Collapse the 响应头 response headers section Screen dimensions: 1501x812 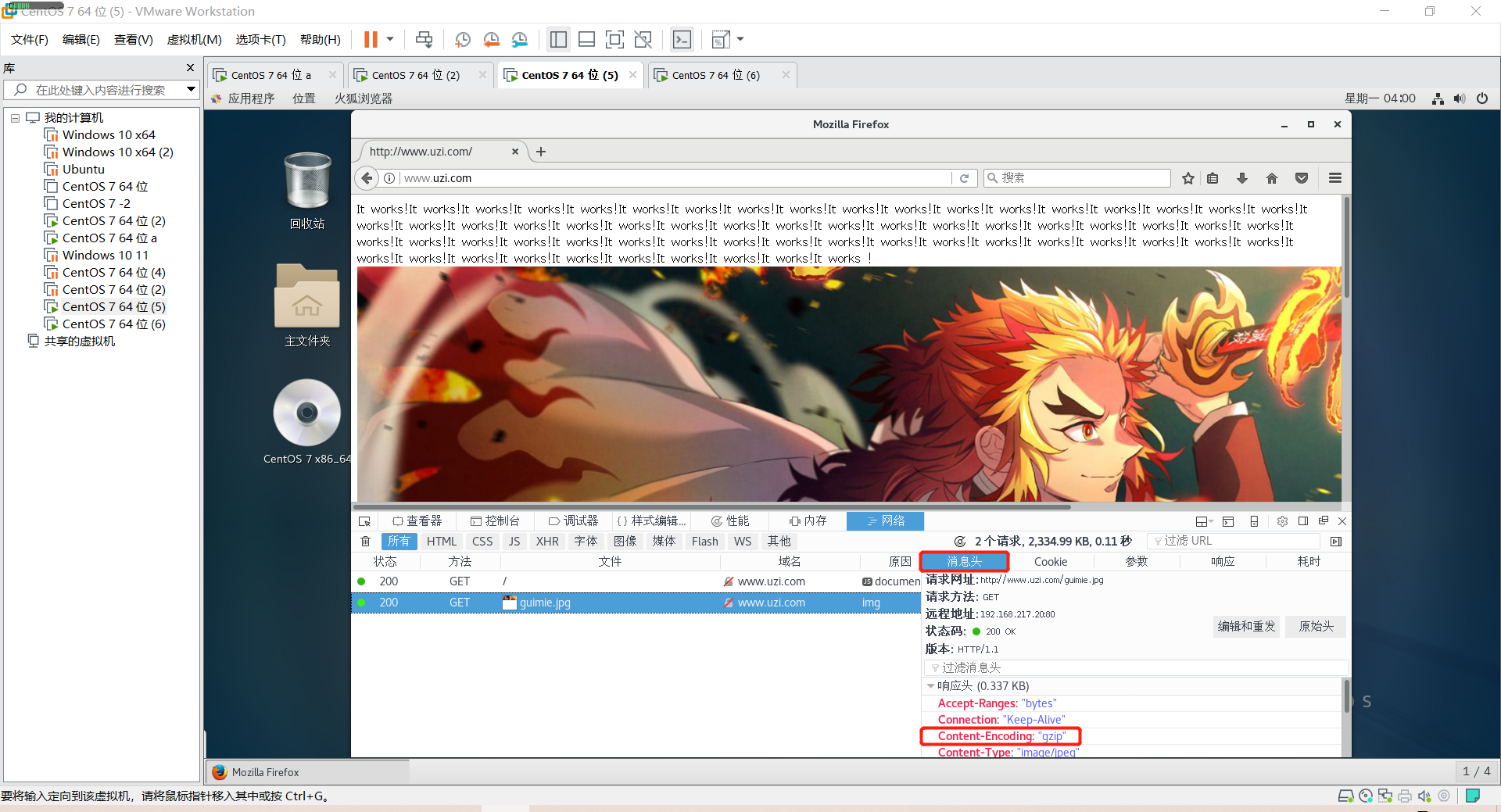[x=930, y=686]
